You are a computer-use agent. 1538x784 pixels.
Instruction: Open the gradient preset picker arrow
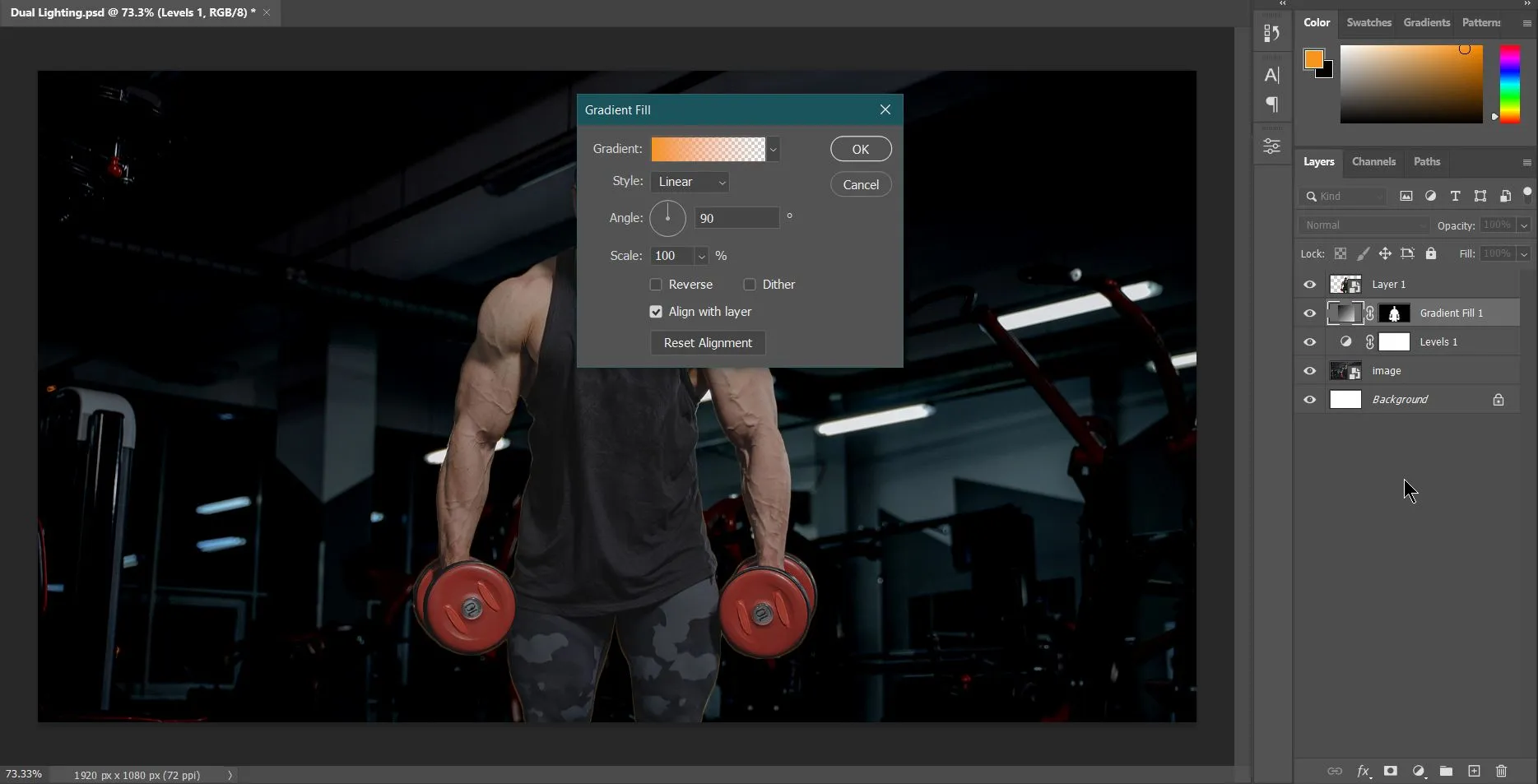773,150
